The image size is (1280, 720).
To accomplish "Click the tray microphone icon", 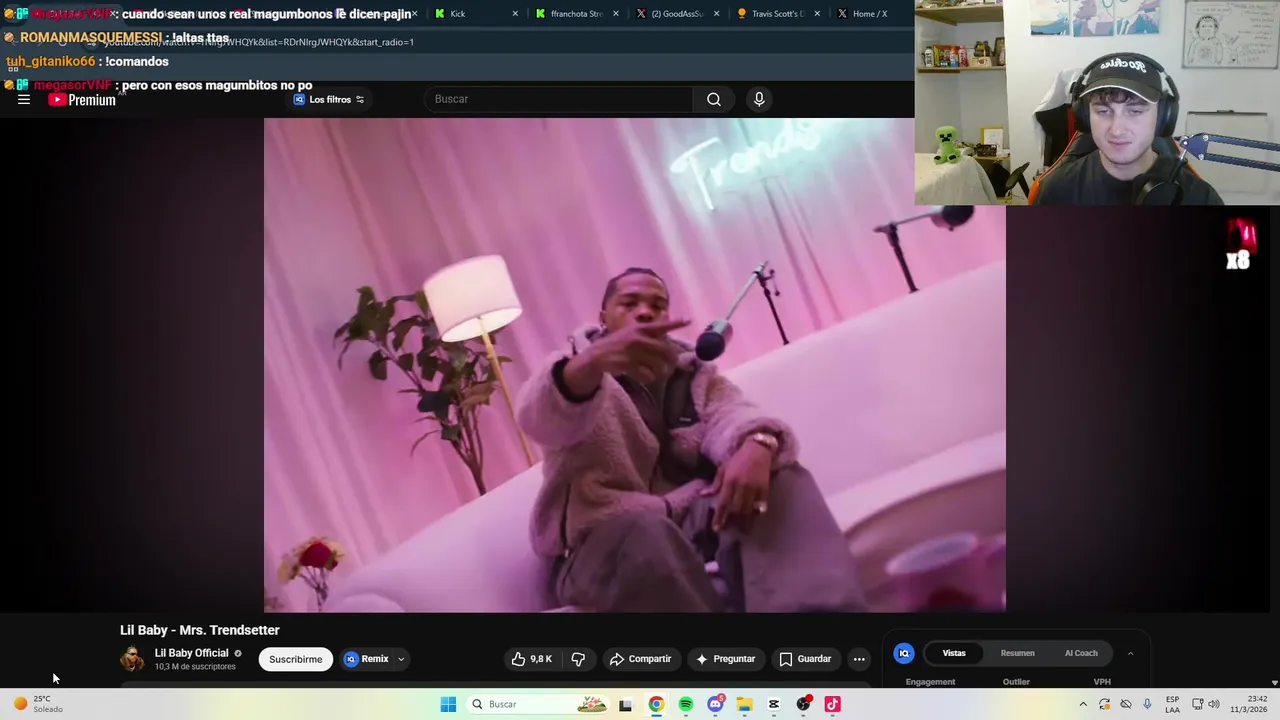I will coord(1147,704).
